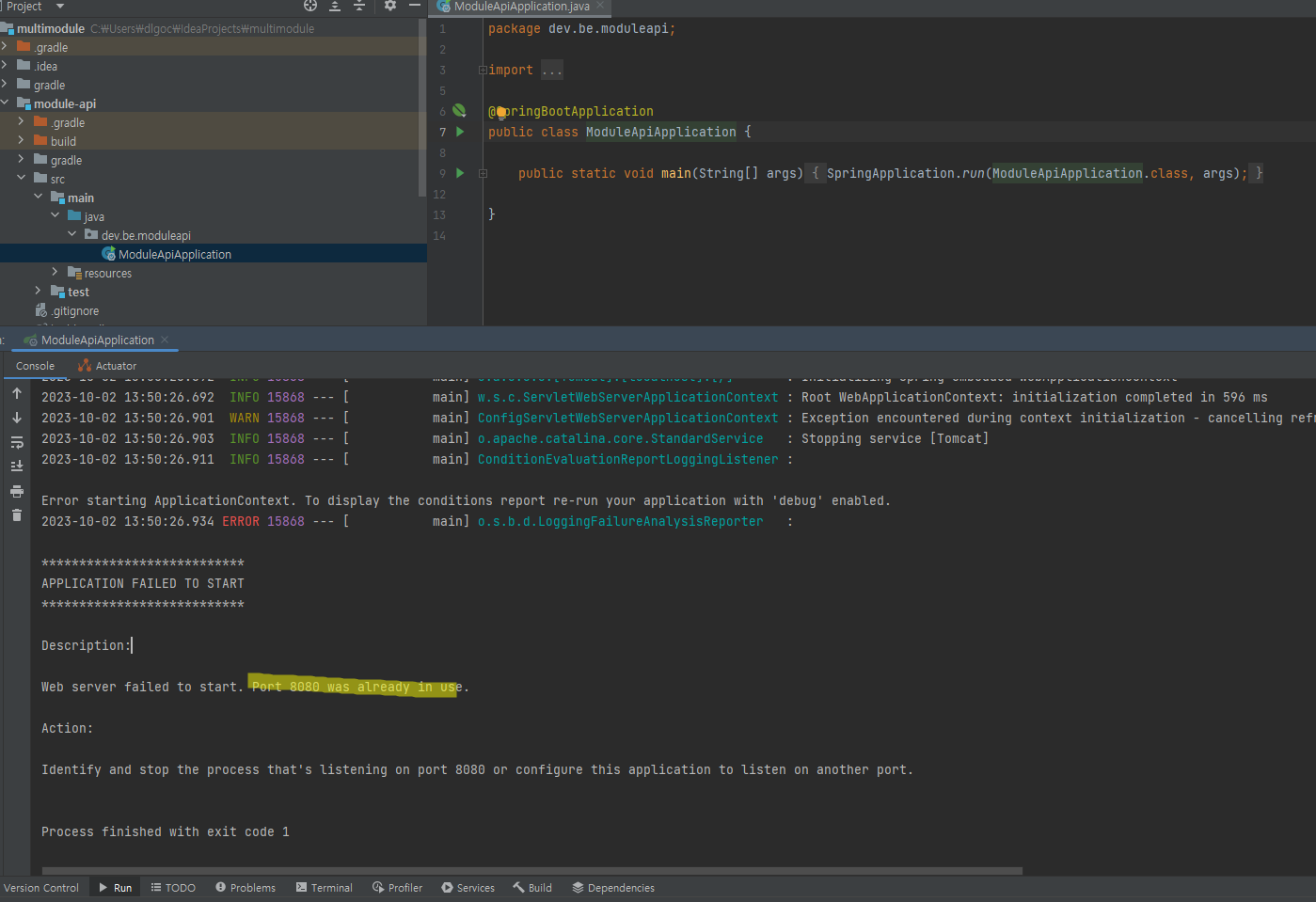Image resolution: width=1316 pixels, height=902 pixels.
Task: Expand the resources folder
Action: (x=55, y=273)
